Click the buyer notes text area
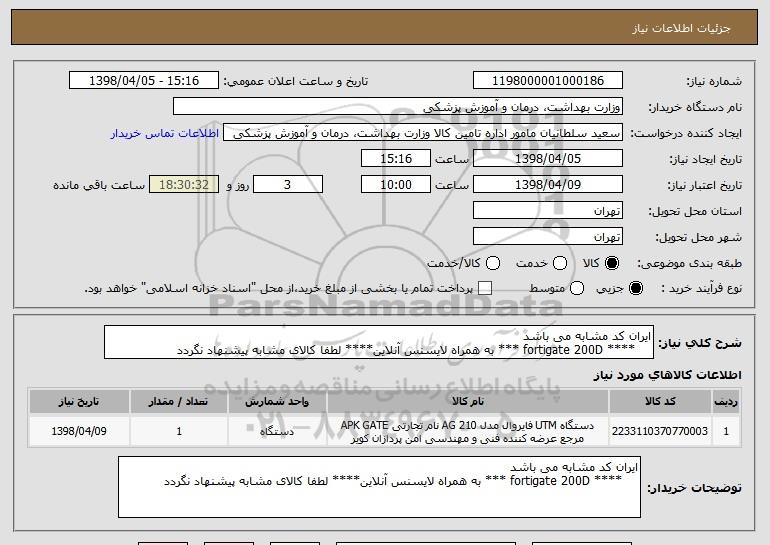Screen dimensions: 770x545 click(379, 487)
